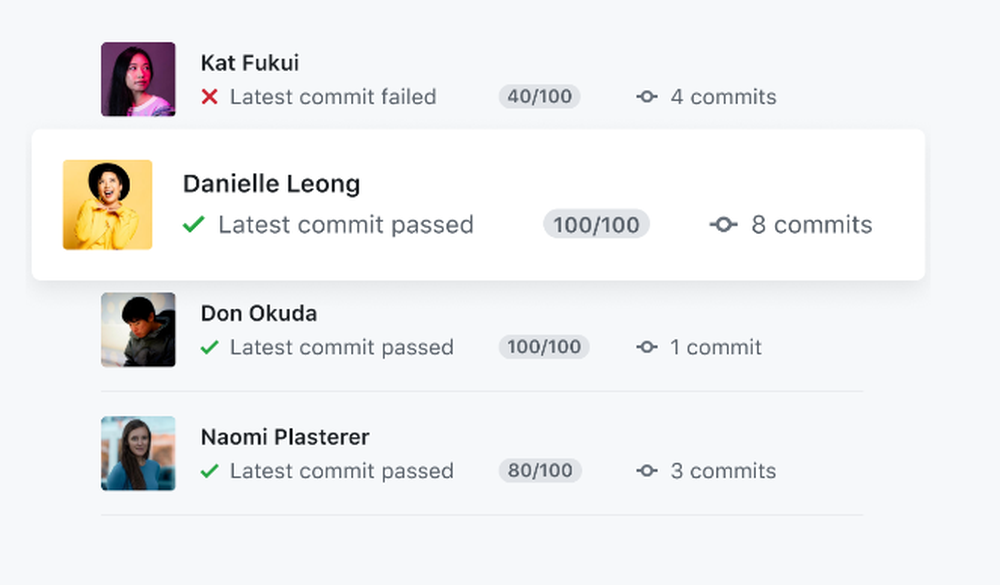Open Danielle Leong's yellow avatar
Screen dimensions: 1000x585
coord(107,204)
